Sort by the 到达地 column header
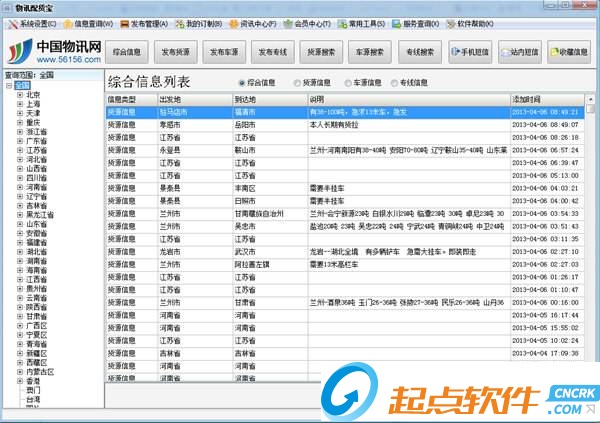The image size is (600, 423). (270, 100)
